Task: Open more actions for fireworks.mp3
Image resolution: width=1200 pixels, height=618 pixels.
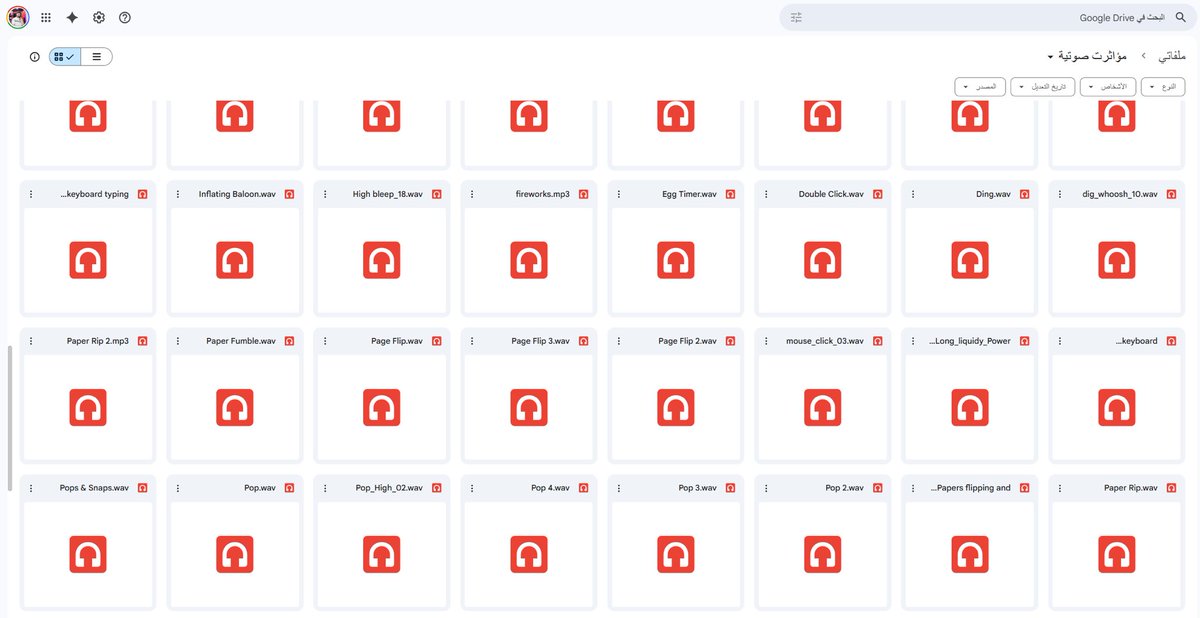Action: [472, 194]
